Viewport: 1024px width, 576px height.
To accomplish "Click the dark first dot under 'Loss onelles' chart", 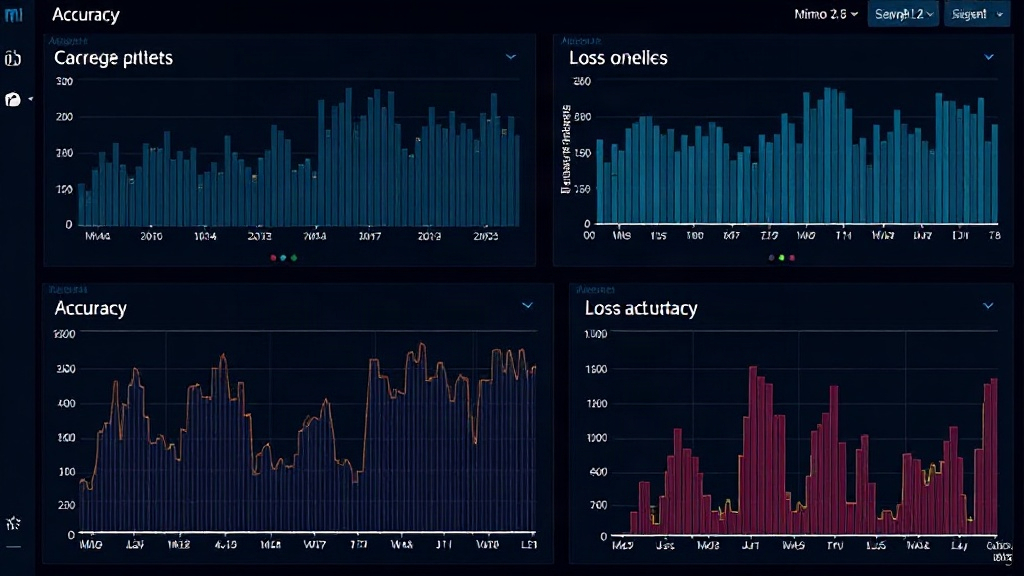I will pos(771,258).
